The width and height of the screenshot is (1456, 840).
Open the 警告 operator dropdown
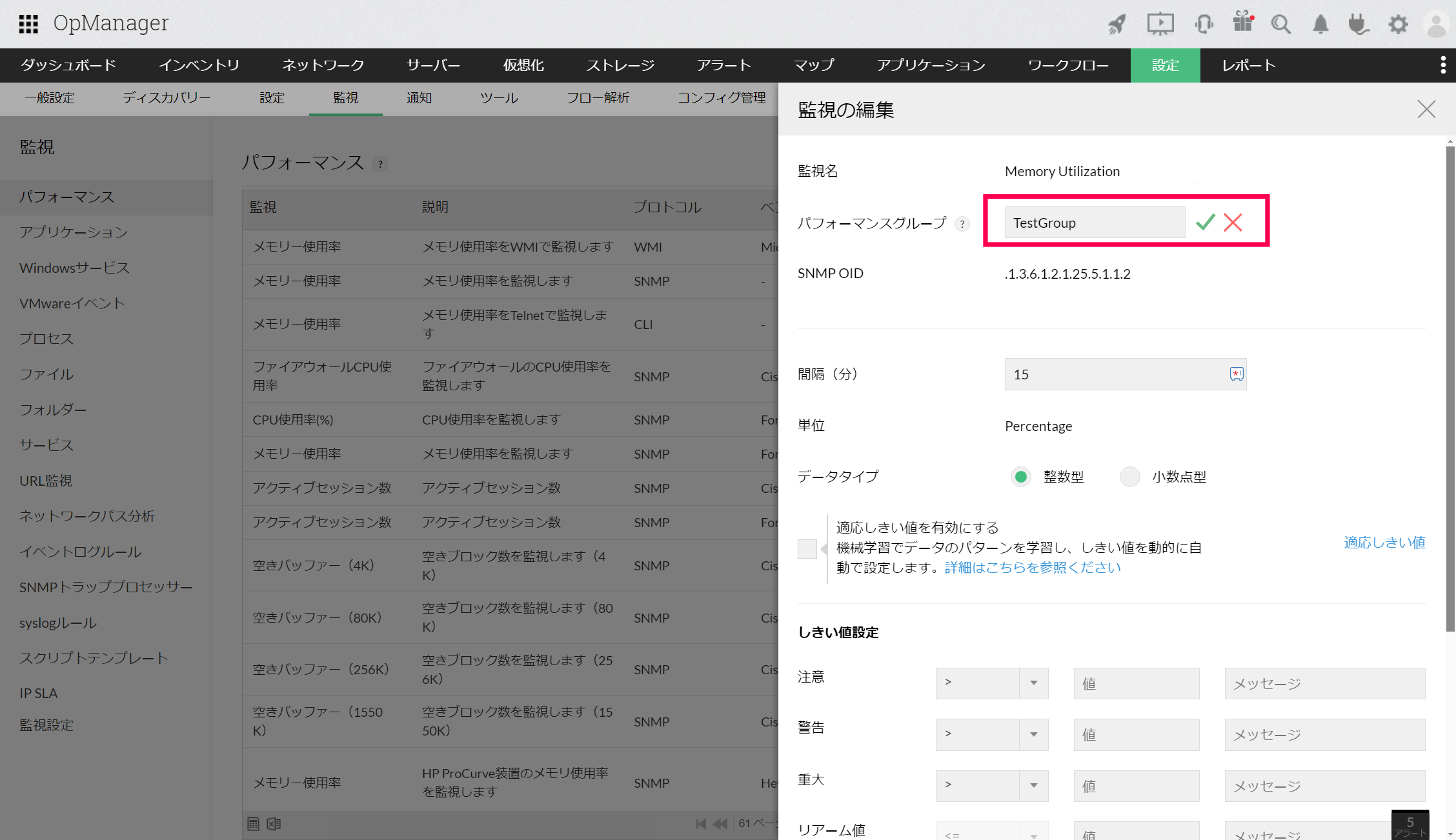click(991, 734)
